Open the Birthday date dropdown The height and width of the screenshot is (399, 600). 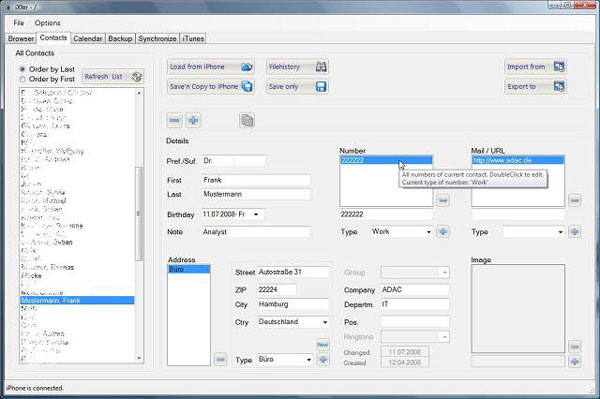coord(256,214)
